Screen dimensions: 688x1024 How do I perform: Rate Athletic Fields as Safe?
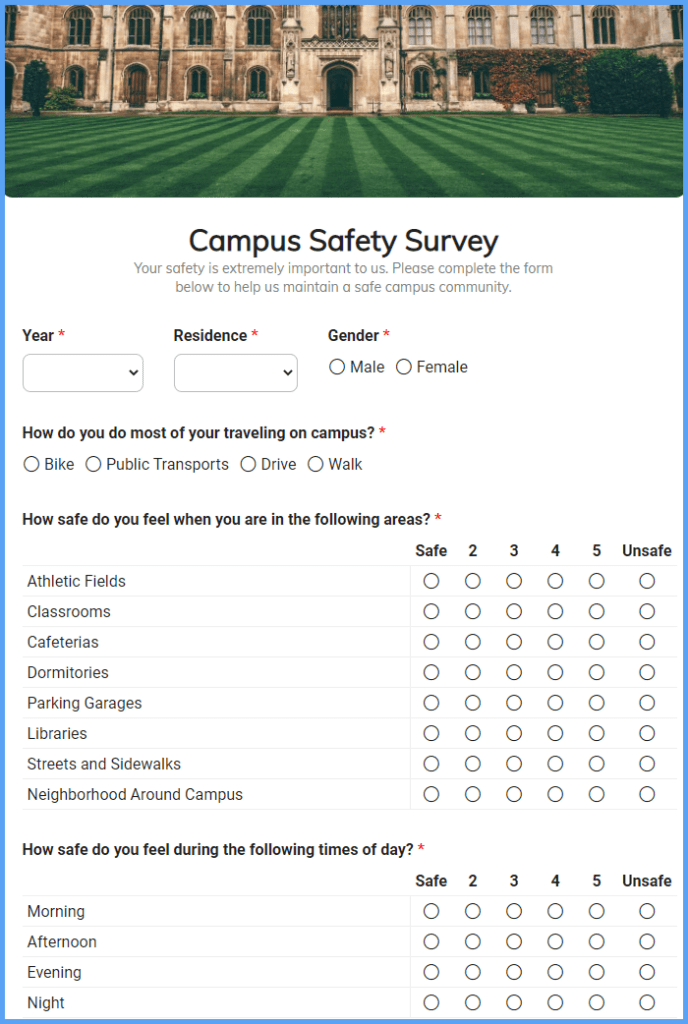[x=431, y=581]
